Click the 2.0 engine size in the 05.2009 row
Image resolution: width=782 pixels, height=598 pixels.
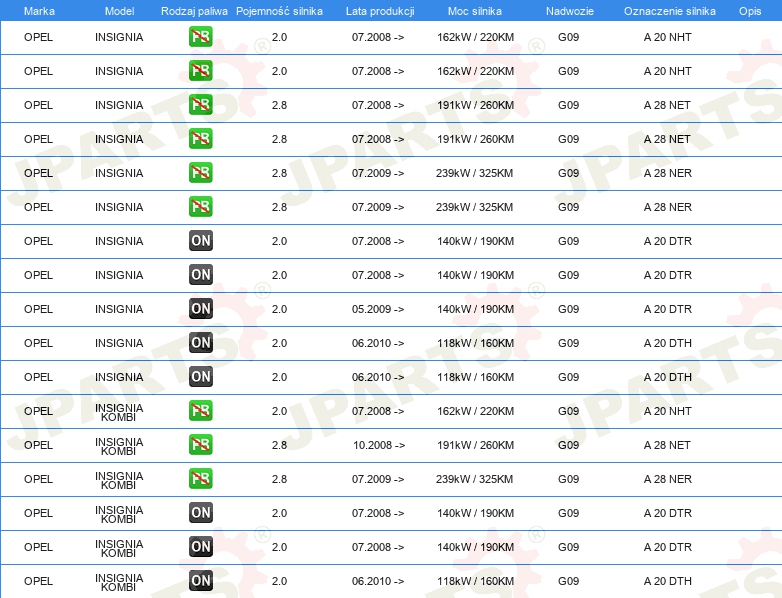(279, 309)
